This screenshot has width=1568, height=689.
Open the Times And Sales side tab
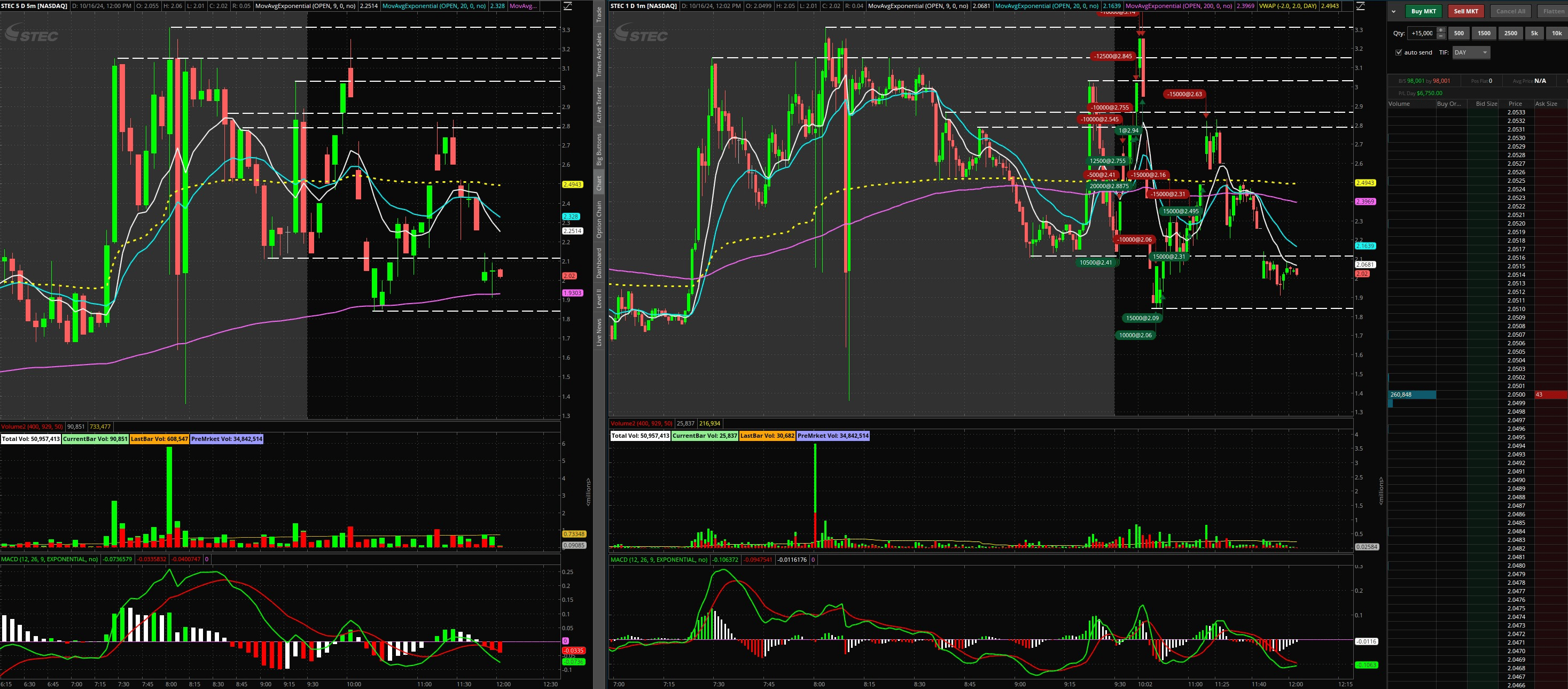point(599,55)
